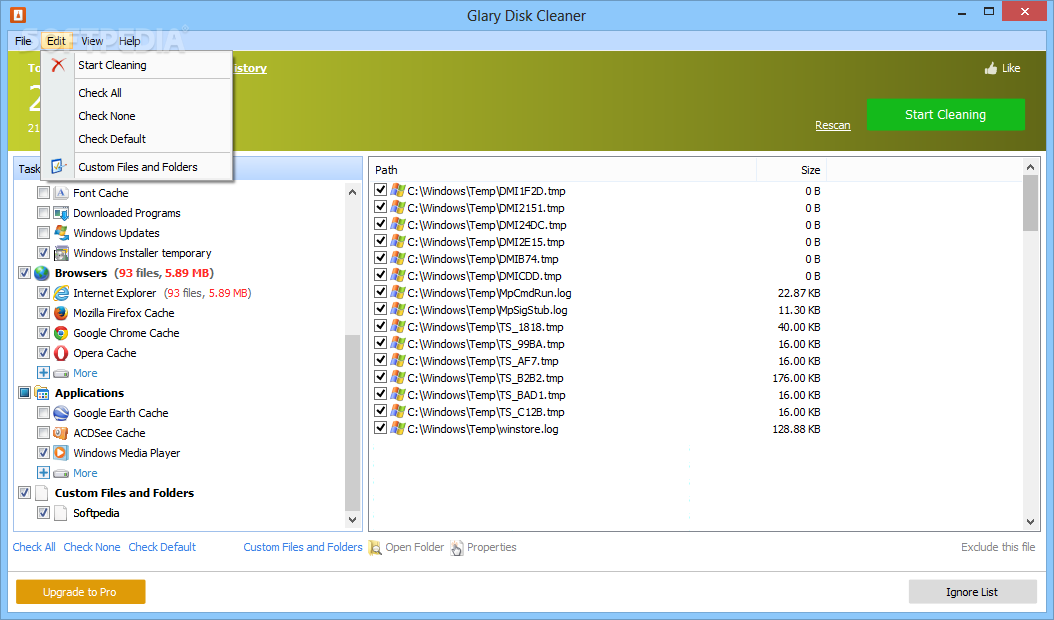The width and height of the screenshot is (1054, 620).
Task: Click the Google Earth Cache icon
Action: pyautogui.click(x=61, y=413)
